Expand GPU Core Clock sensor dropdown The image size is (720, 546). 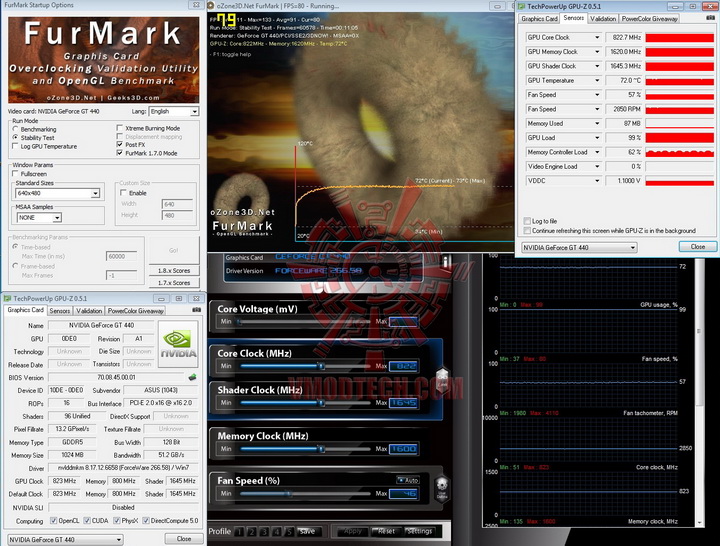(597, 37)
